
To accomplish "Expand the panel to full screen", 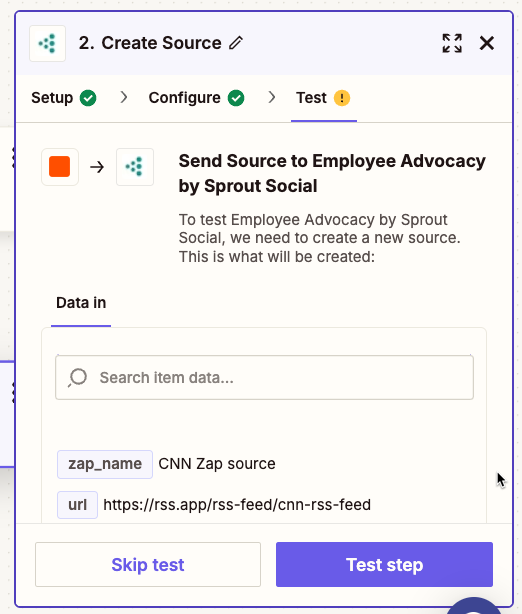I will click(452, 43).
